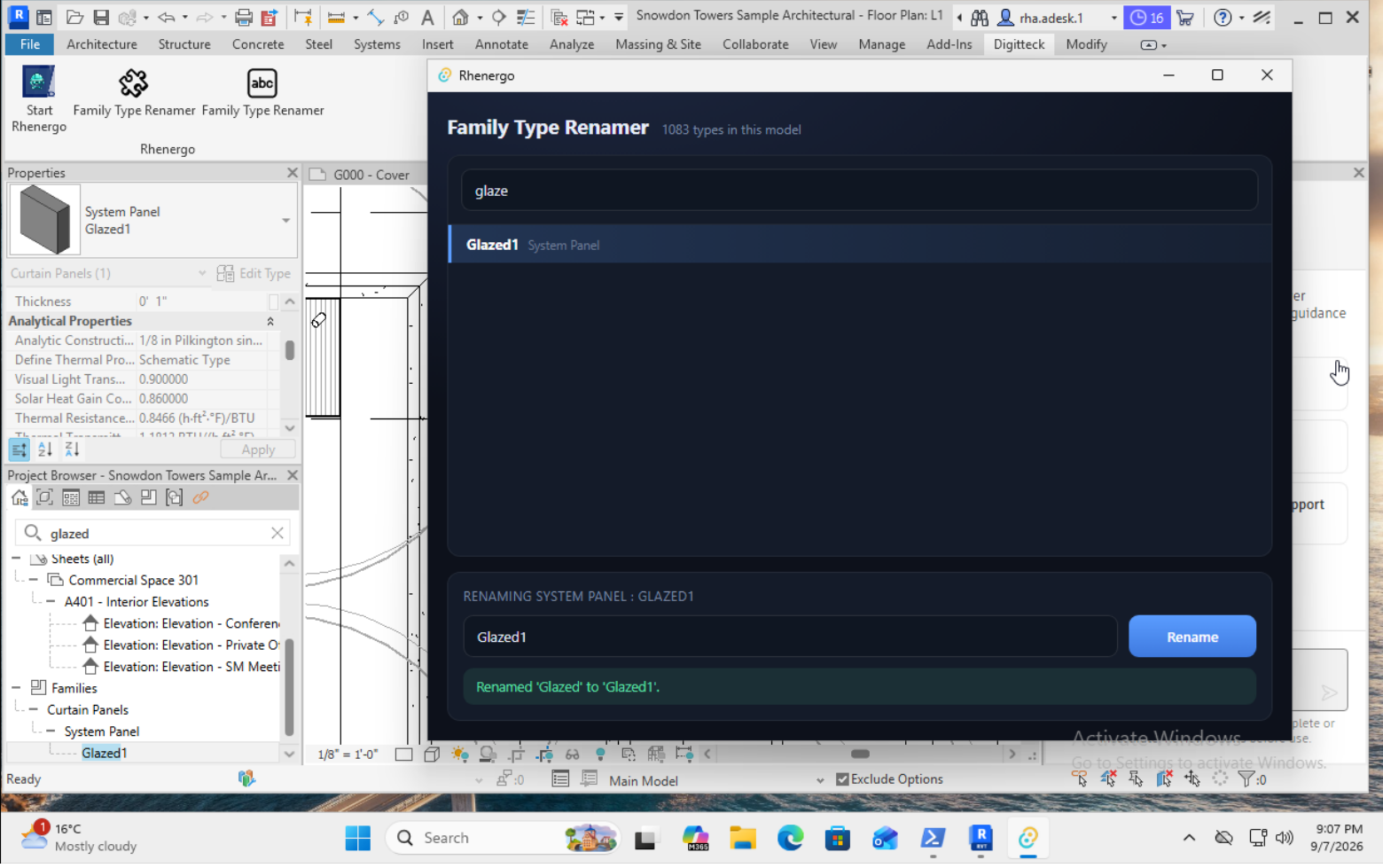Screen dimensions: 1383x868
Task: Toggle Thin Lines in the quick access toolbar
Action: click(526, 17)
